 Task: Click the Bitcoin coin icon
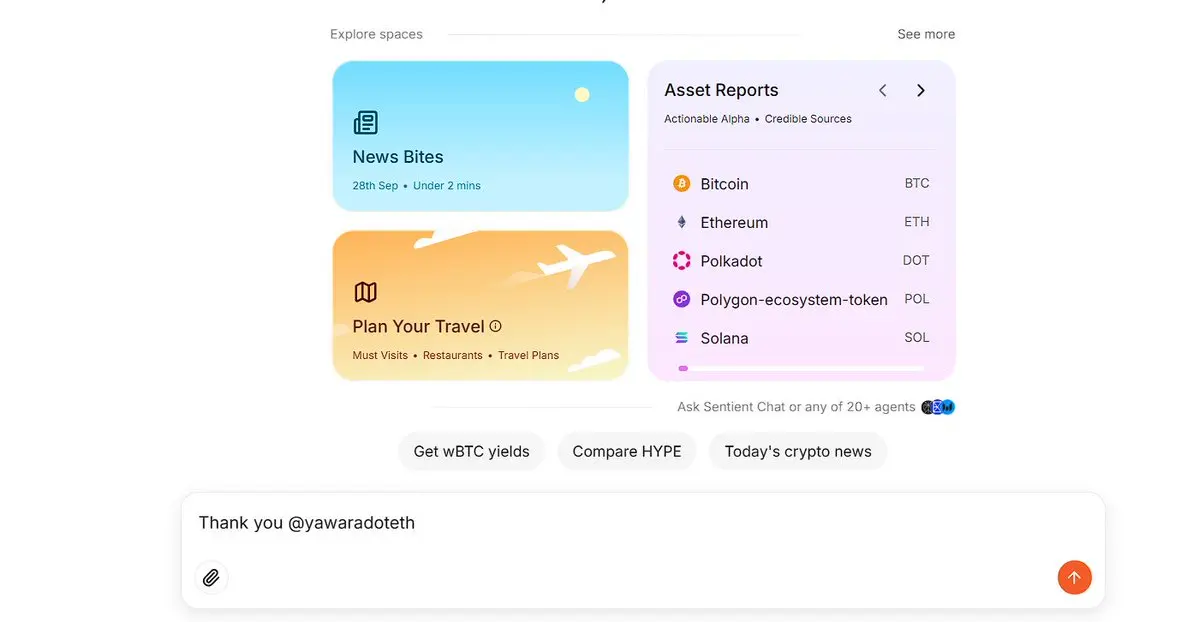[681, 184]
